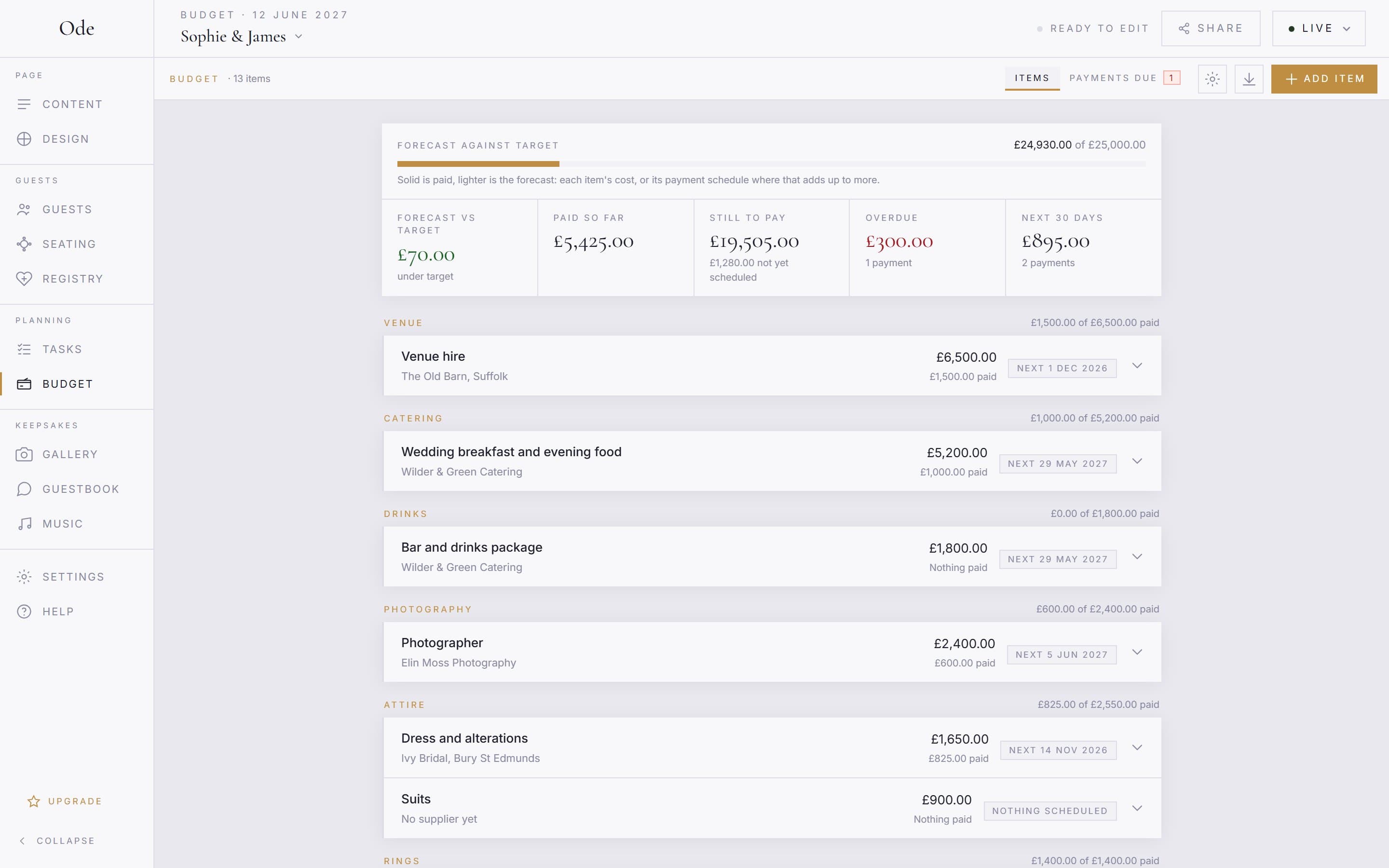This screenshot has width=1389, height=868.
Task: Click "£24,930.00 of £25,000.00" forecast total
Action: 1079,145
